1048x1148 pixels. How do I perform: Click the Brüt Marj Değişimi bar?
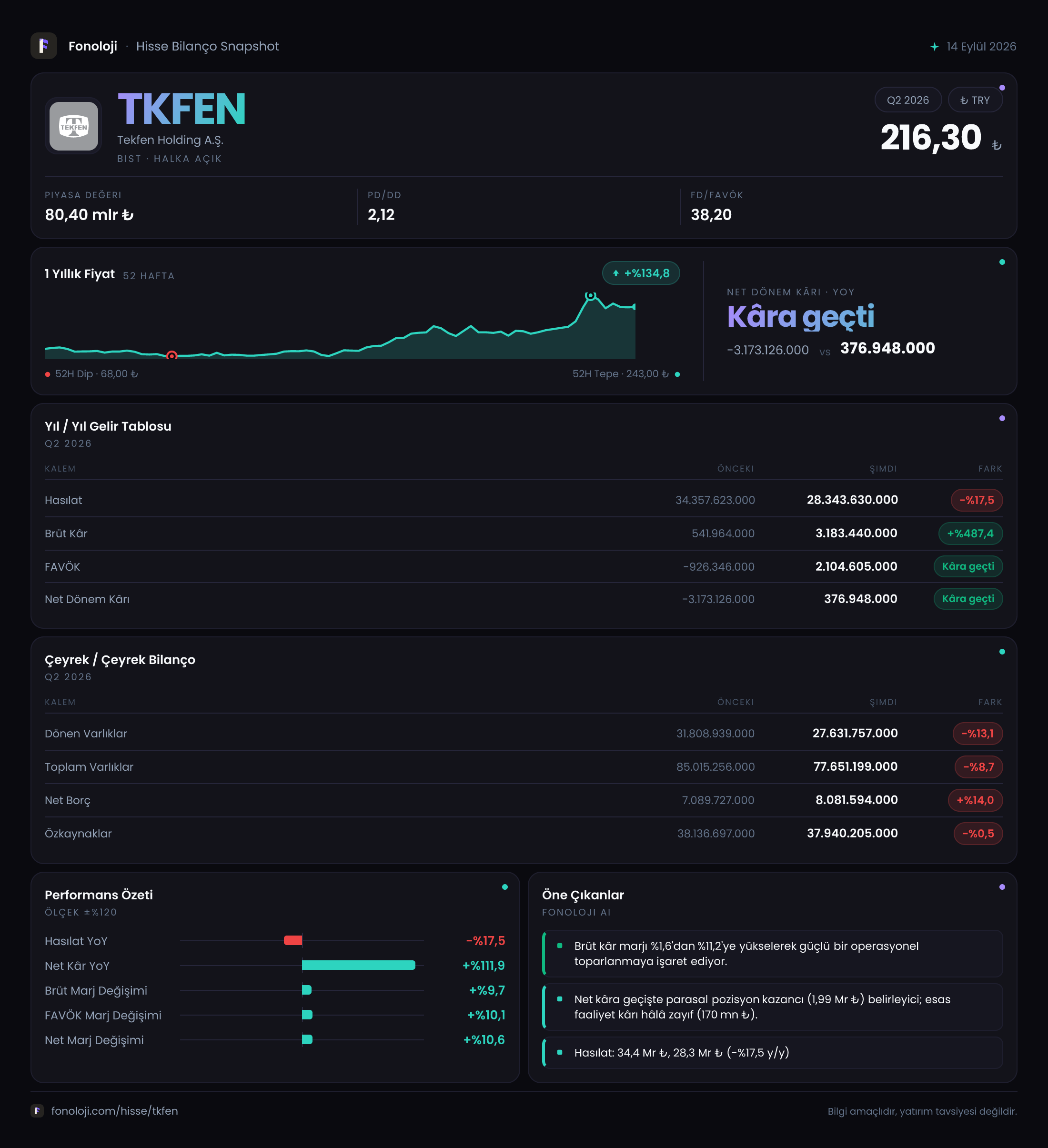click(x=306, y=990)
